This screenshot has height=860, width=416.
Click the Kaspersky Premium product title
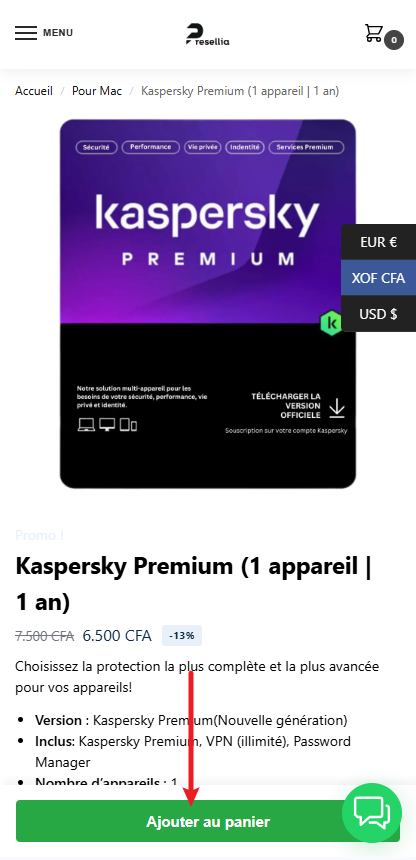pos(194,584)
